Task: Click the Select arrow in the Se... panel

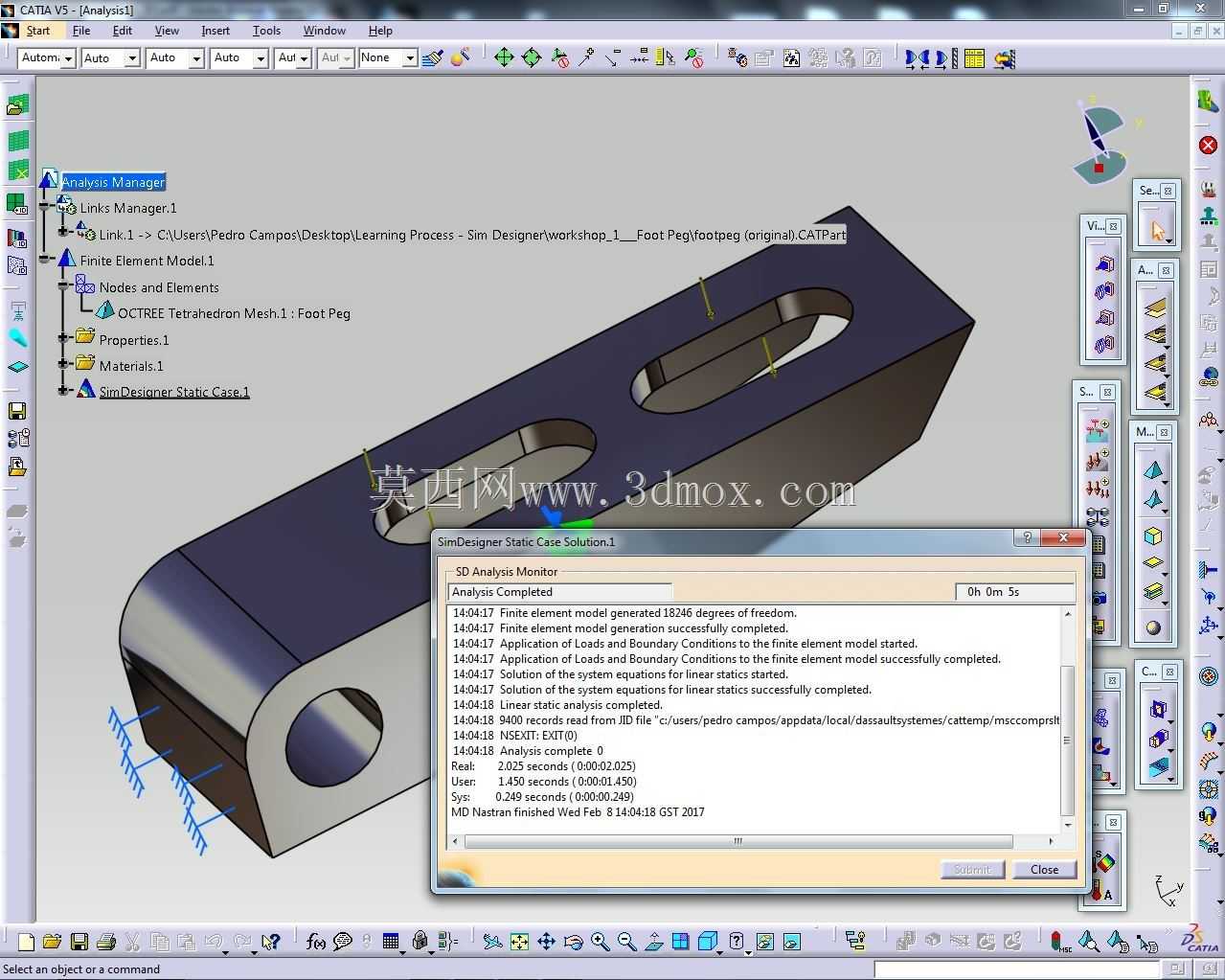Action: [1157, 230]
